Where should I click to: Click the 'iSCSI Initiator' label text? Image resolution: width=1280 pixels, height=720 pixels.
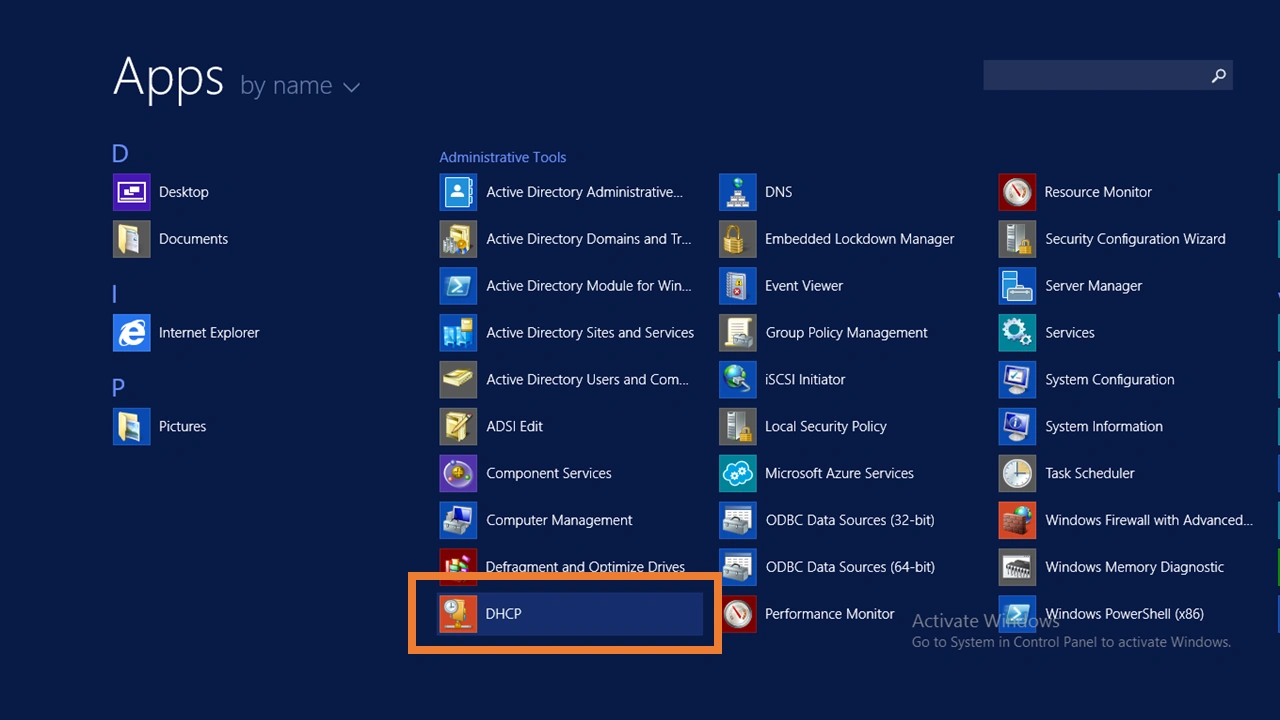(x=805, y=380)
